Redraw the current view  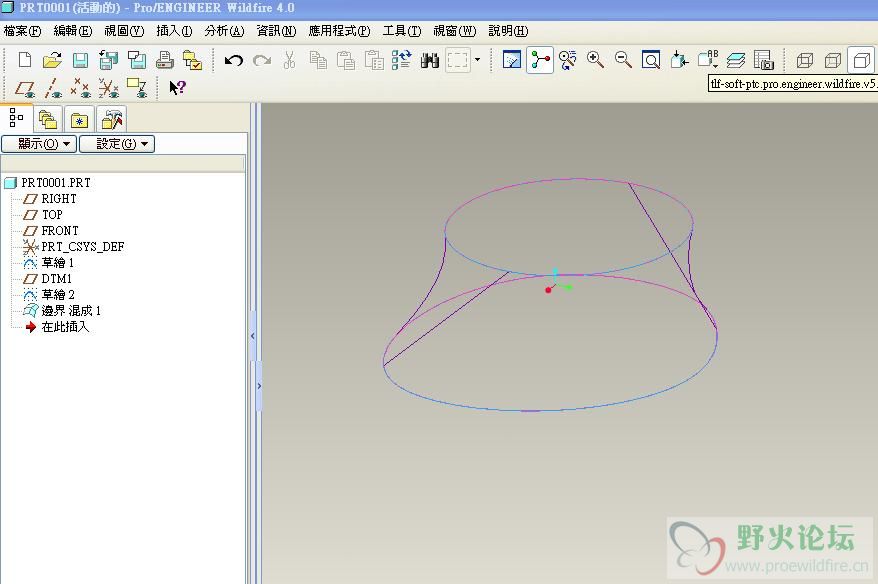tap(512, 59)
